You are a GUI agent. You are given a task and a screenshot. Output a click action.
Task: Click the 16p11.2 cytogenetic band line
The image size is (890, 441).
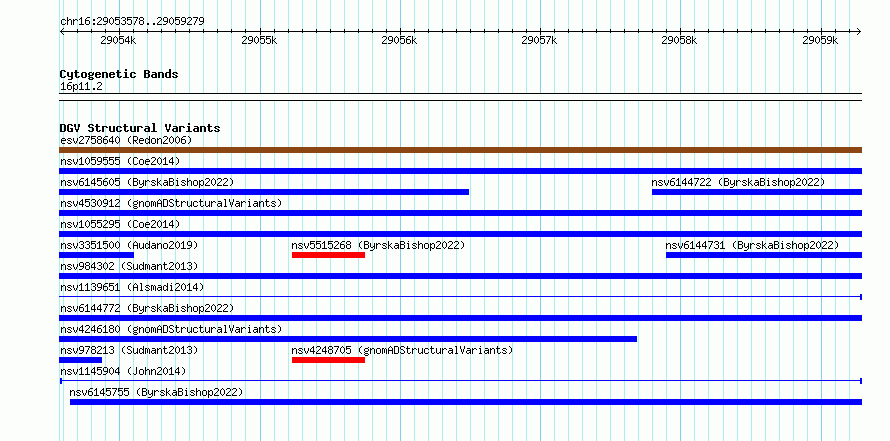click(x=460, y=97)
